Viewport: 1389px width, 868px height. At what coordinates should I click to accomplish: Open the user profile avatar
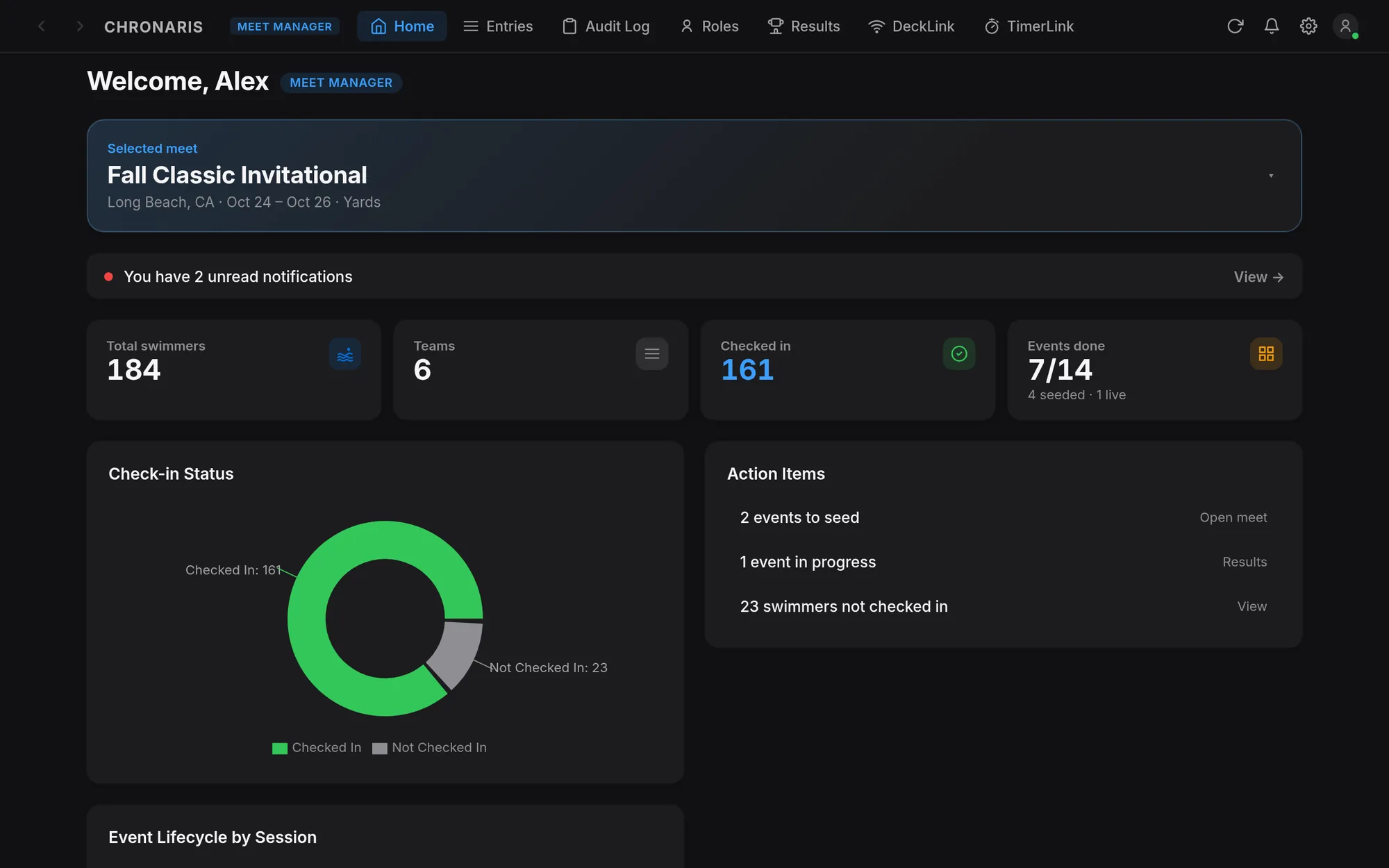(1345, 26)
